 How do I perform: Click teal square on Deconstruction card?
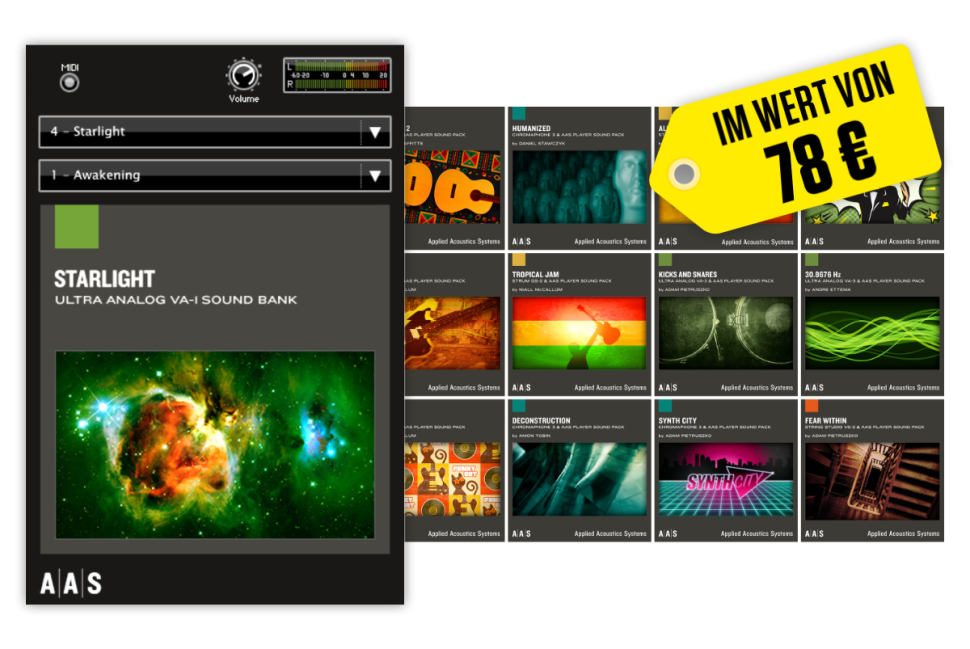coord(519,406)
